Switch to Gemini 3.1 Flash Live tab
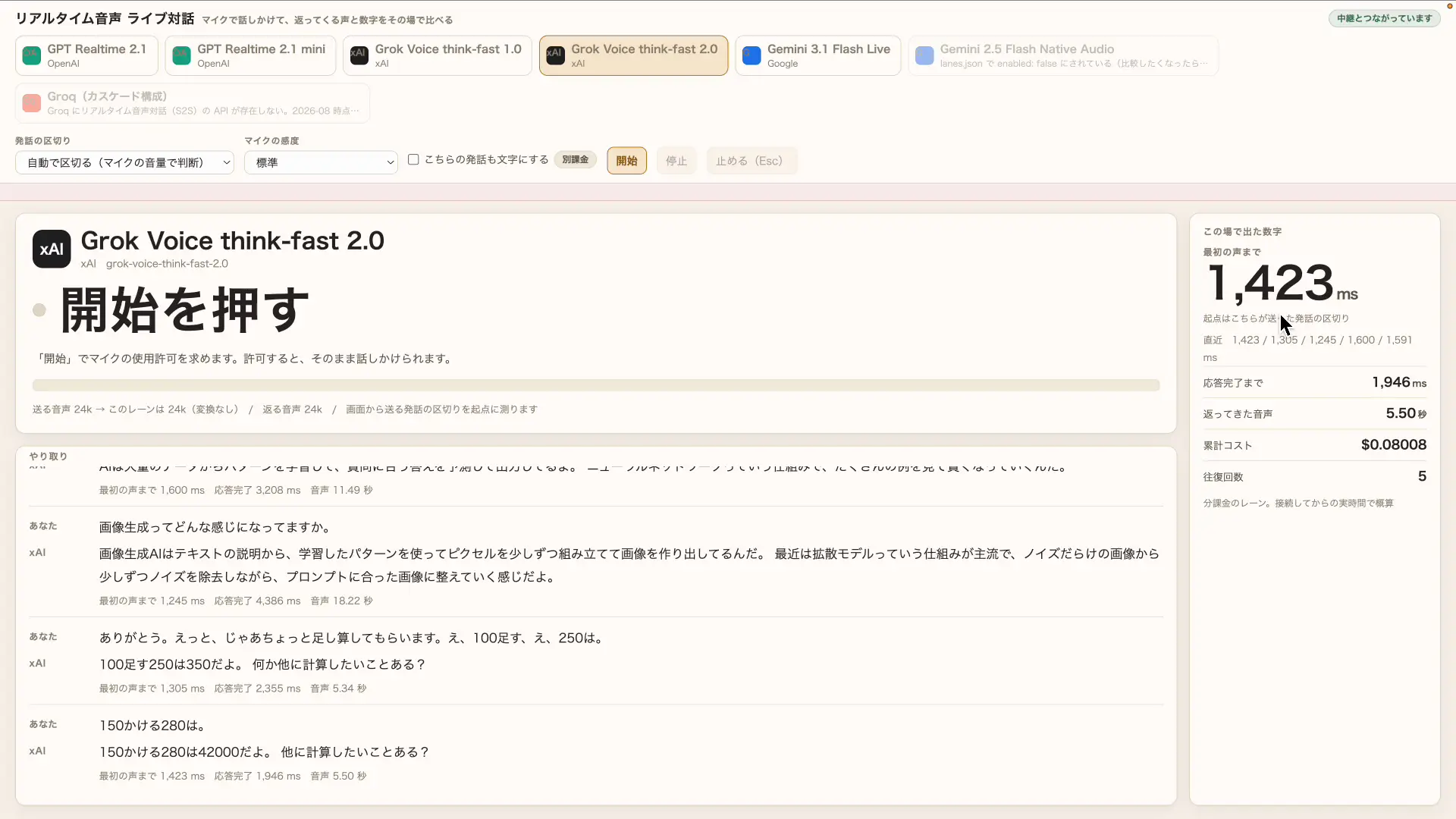Image resolution: width=1456 pixels, height=819 pixels. pos(817,55)
